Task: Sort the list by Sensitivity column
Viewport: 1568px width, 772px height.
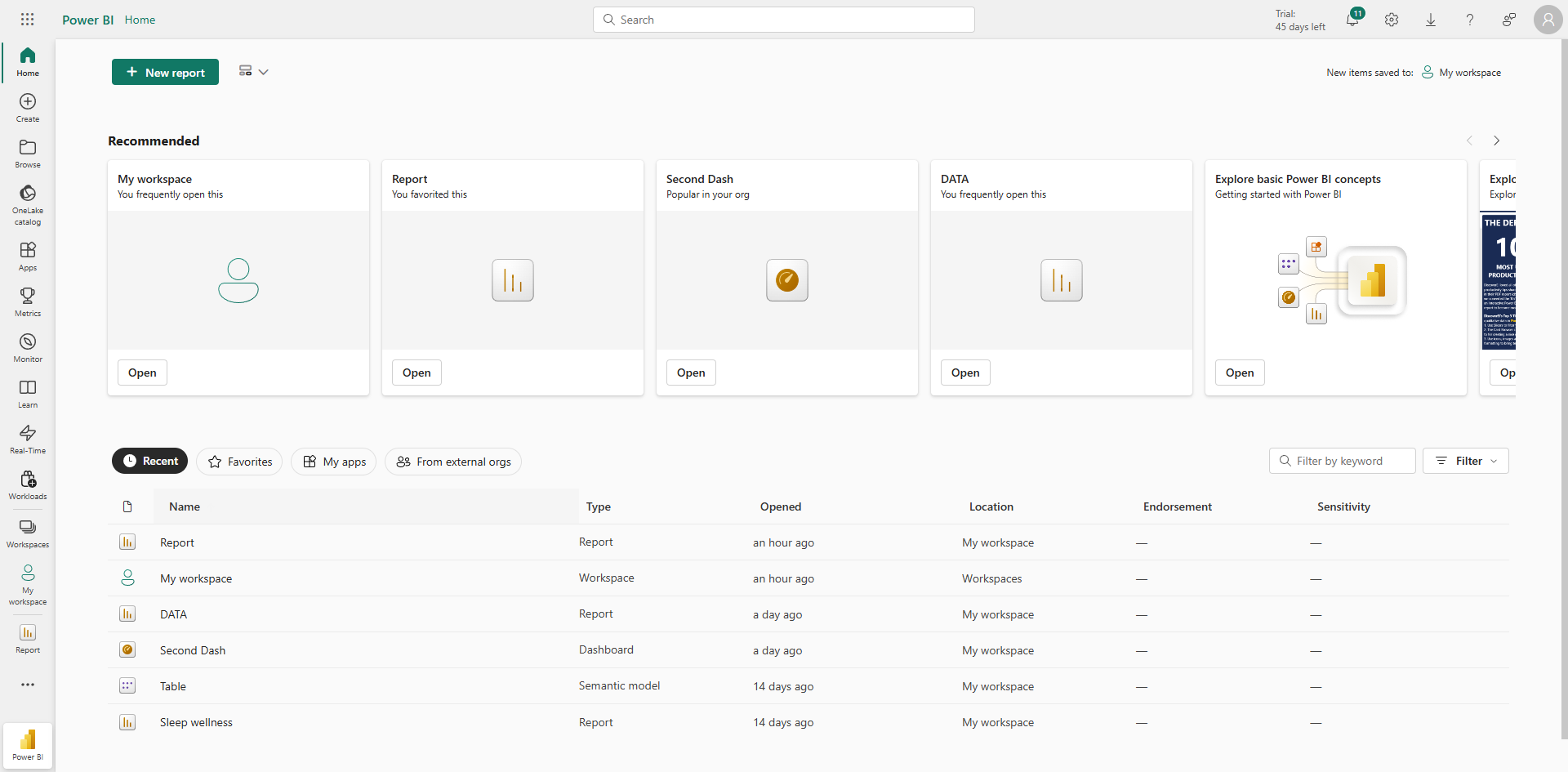Action: (x=1343, y=506)
